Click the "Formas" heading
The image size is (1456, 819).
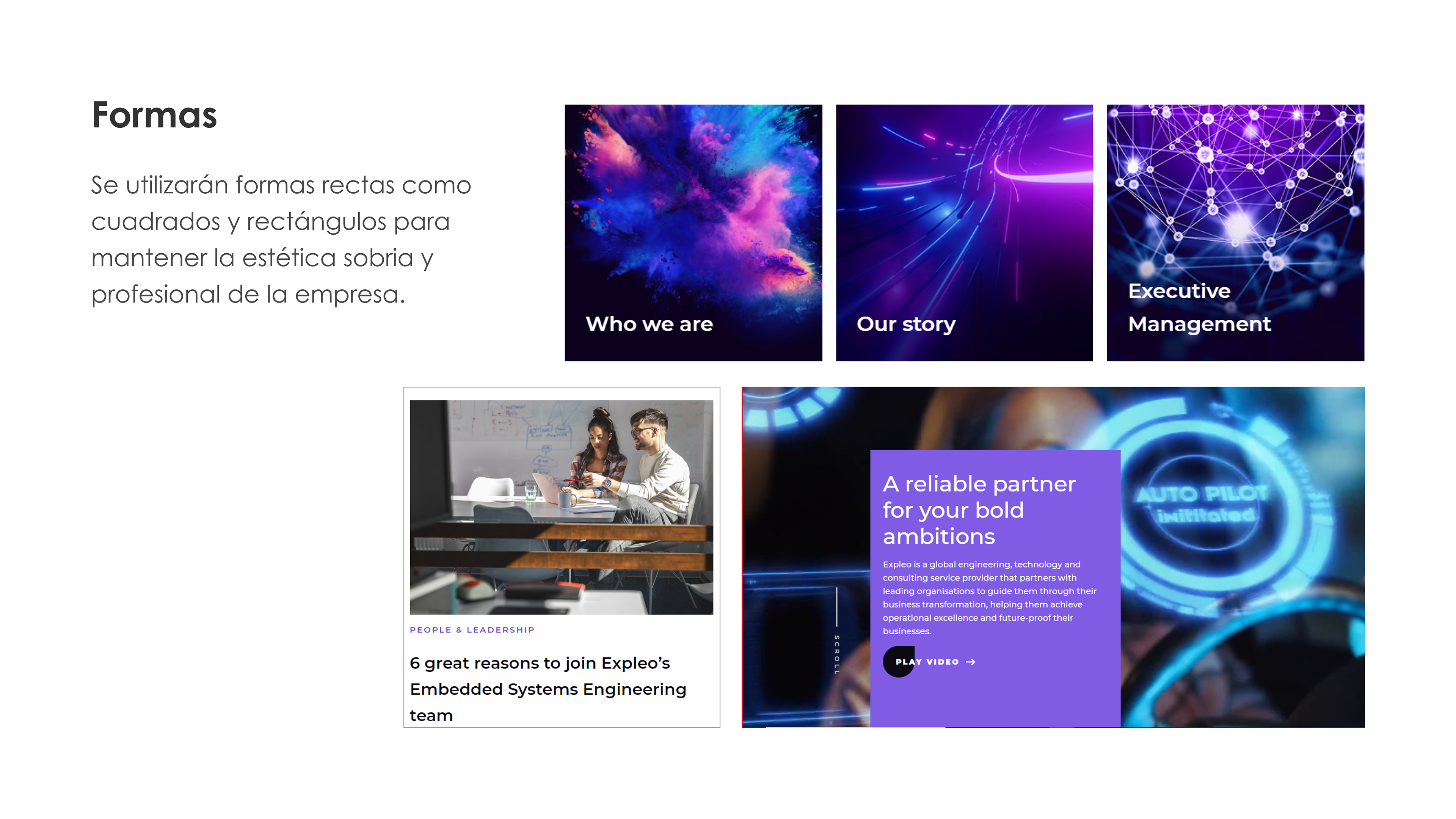pos(154,115)
